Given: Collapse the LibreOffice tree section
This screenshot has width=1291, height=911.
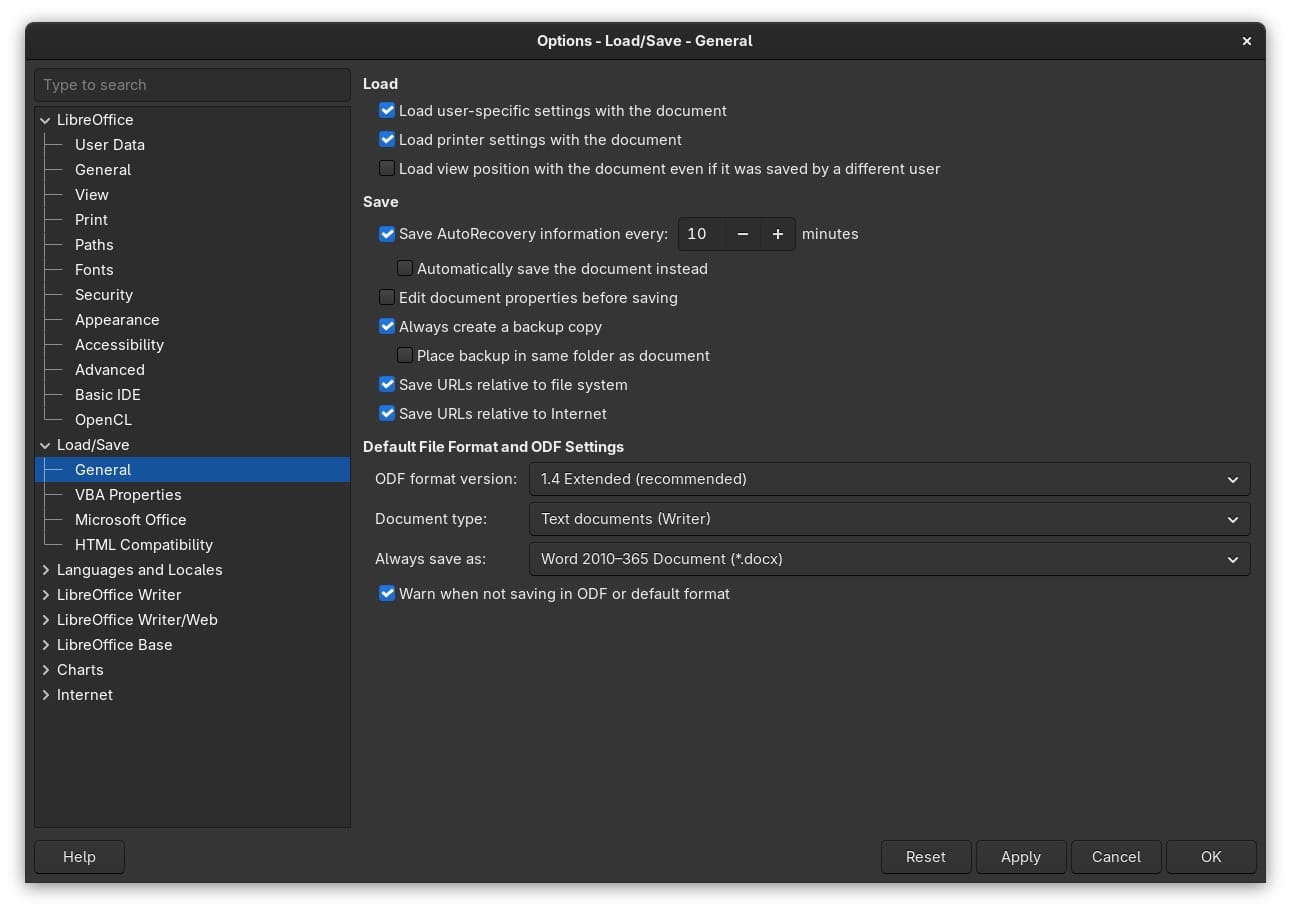Looking at the screenshot, I should click(x=45, y=120).
